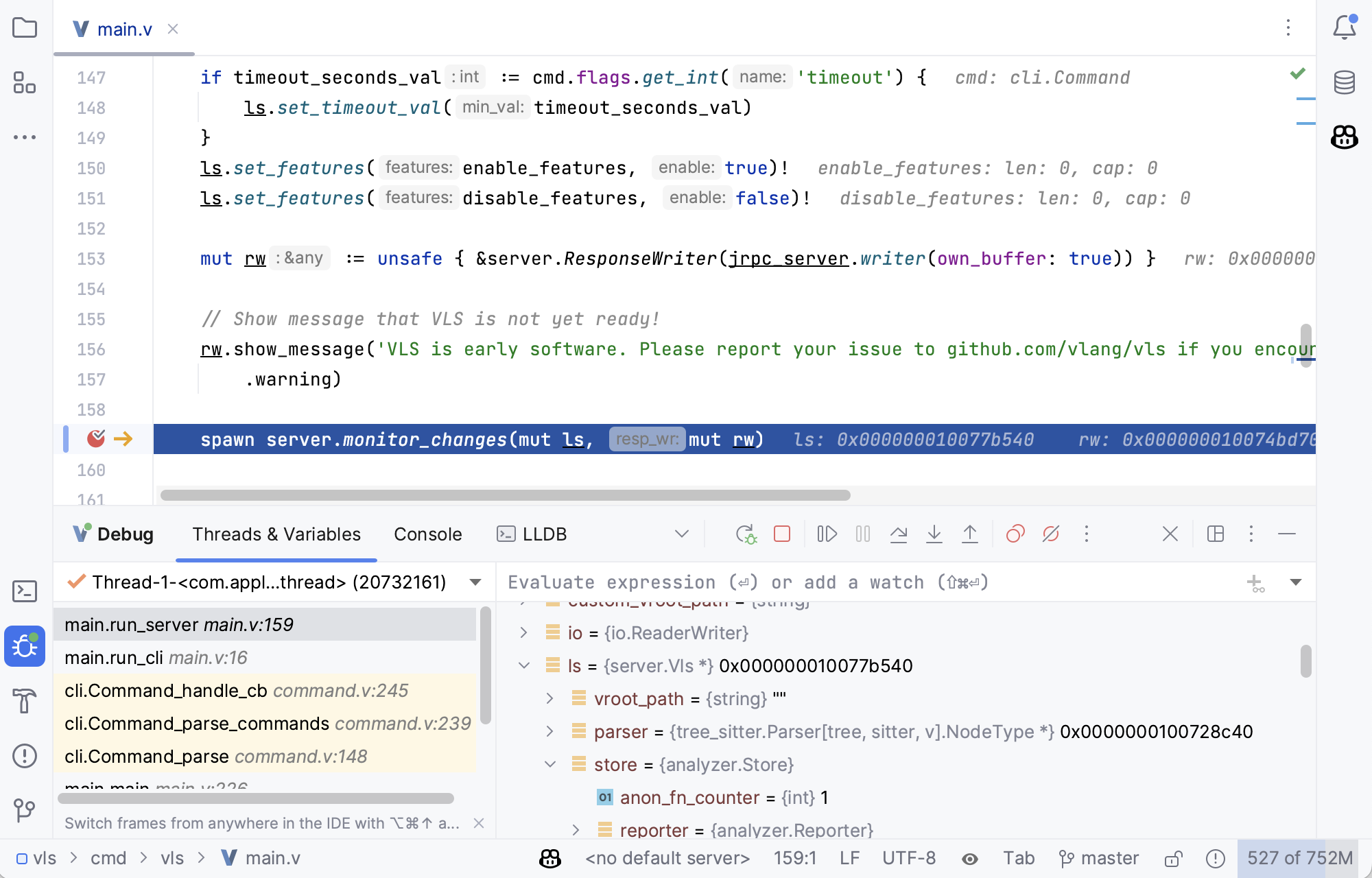Open the thread selector dropdown

(475, 582)
